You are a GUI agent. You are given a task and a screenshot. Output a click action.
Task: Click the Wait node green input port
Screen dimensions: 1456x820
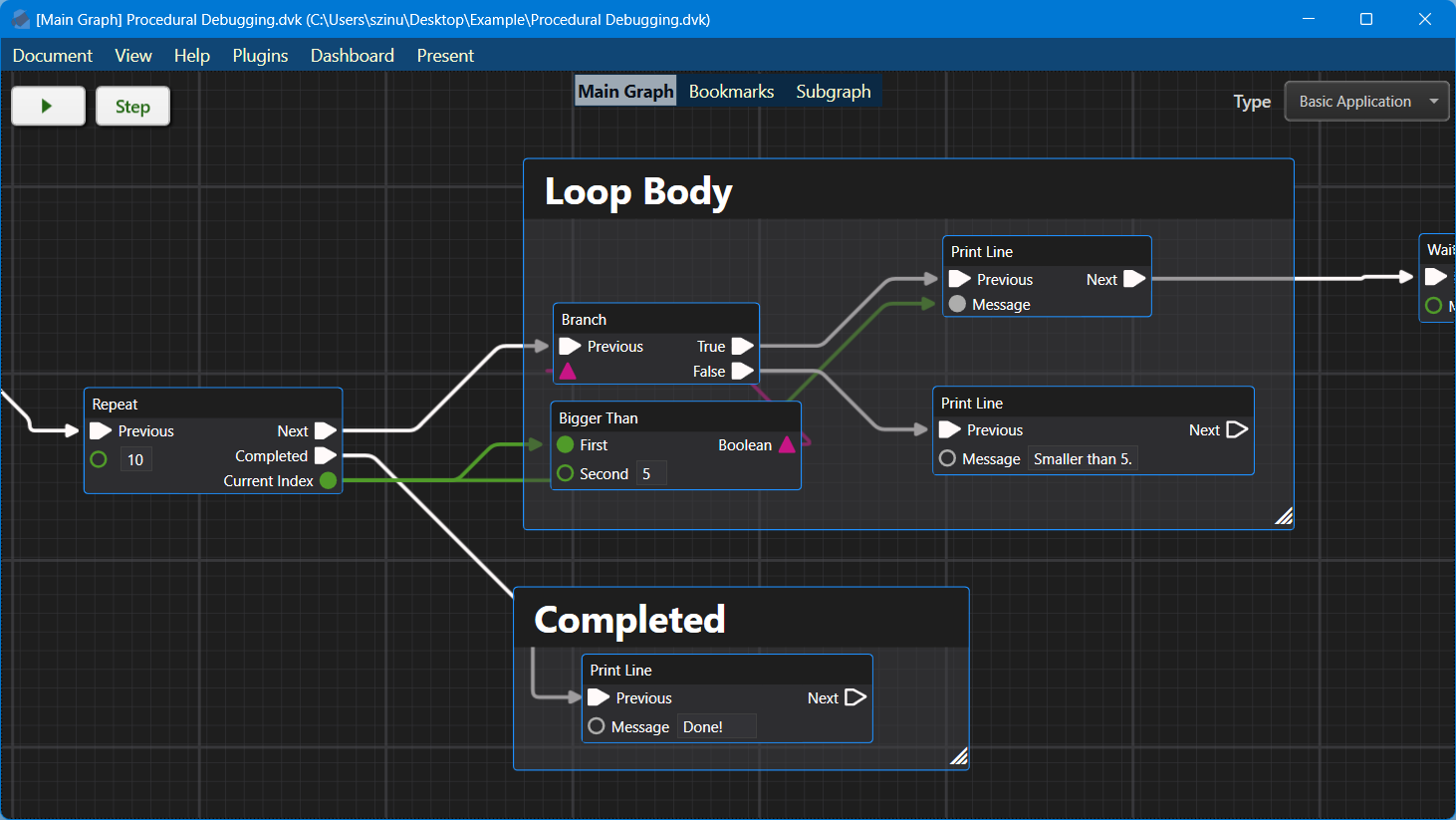point(1433,305)
